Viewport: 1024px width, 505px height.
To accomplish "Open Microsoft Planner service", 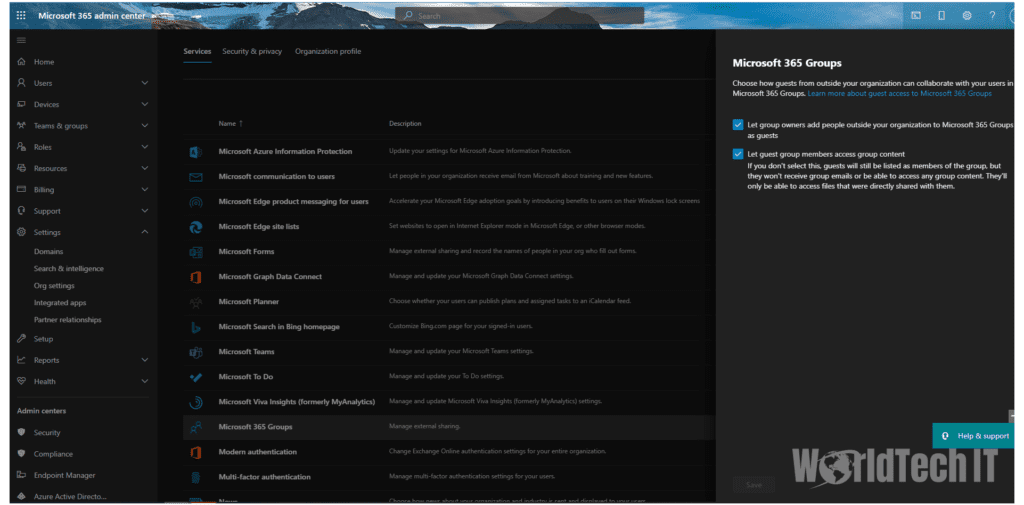I will [249, 302].
